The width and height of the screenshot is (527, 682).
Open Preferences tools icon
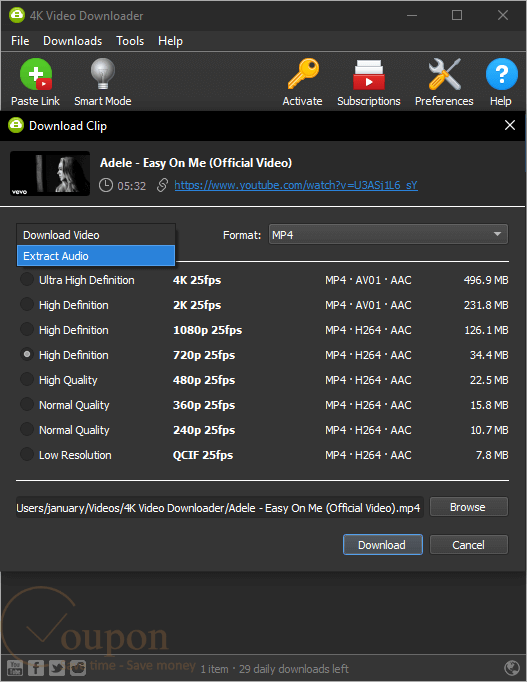click(444, 74)
